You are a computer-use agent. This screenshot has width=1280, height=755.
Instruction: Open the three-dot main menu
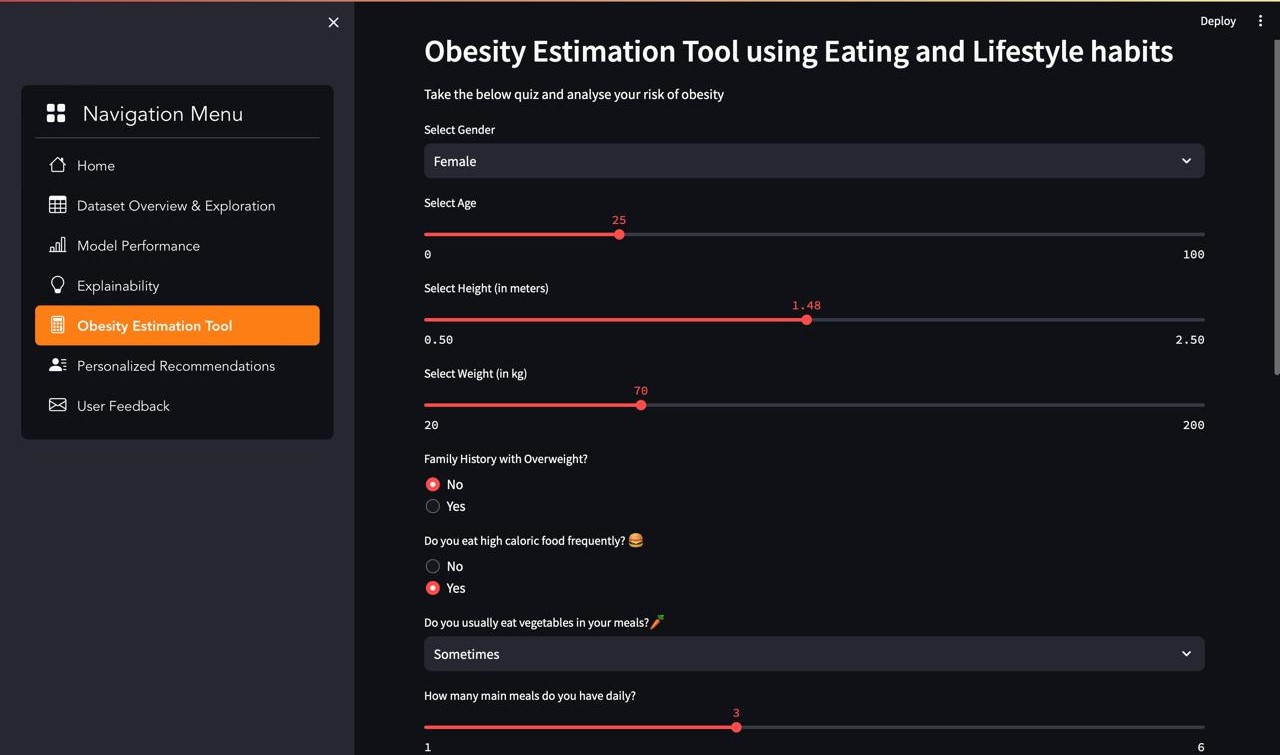click(1260, 21)
